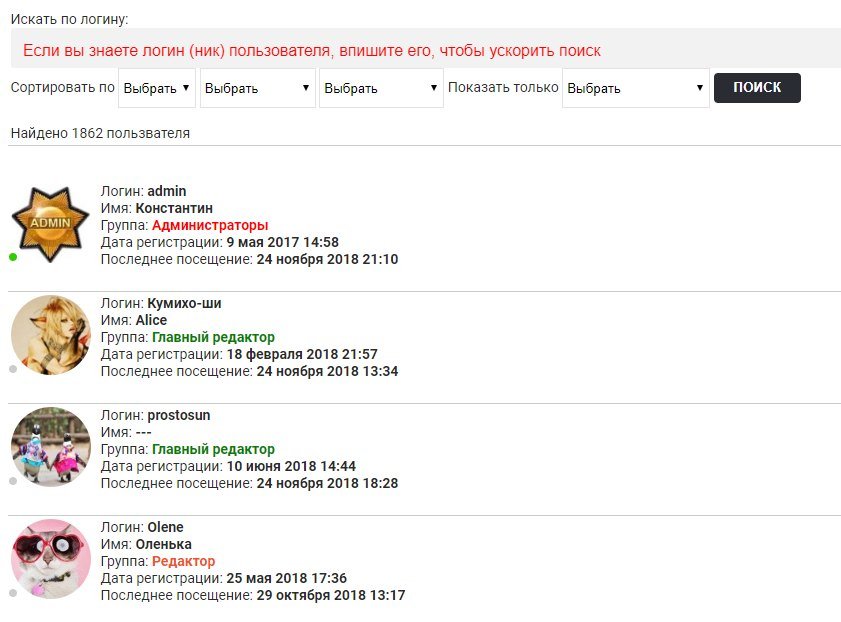Click last visit '29 октября 2018 13:17'

331,596
